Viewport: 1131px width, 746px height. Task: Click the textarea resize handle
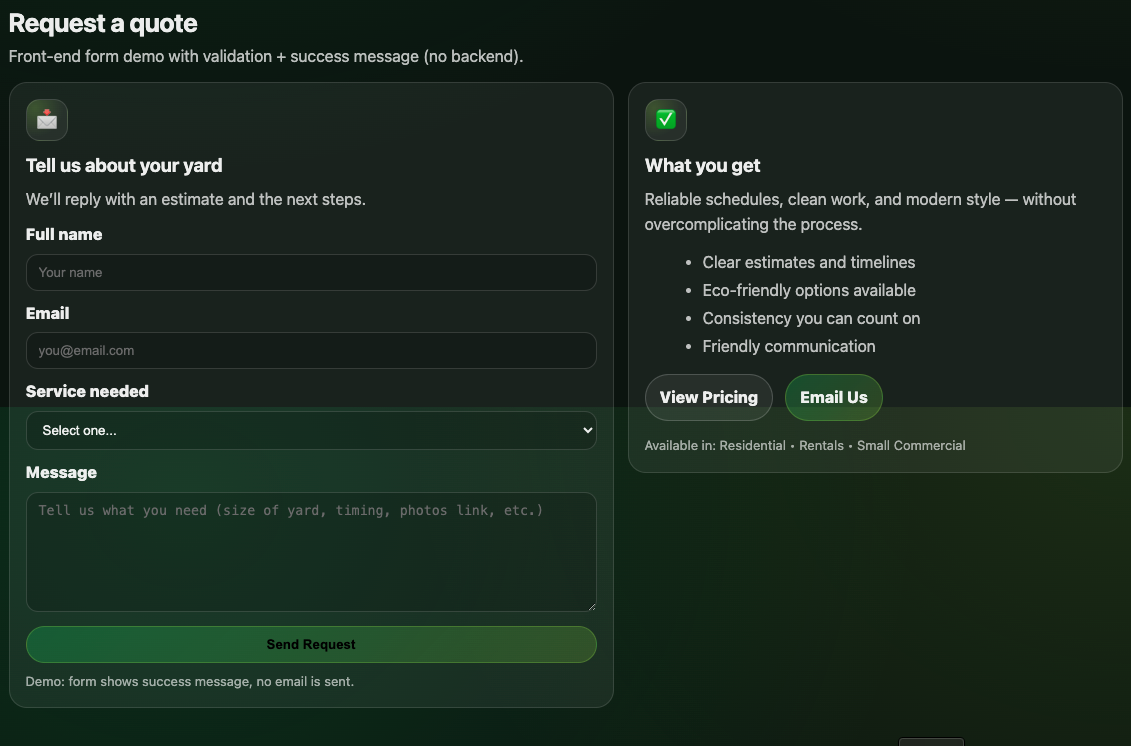(590, 606)
